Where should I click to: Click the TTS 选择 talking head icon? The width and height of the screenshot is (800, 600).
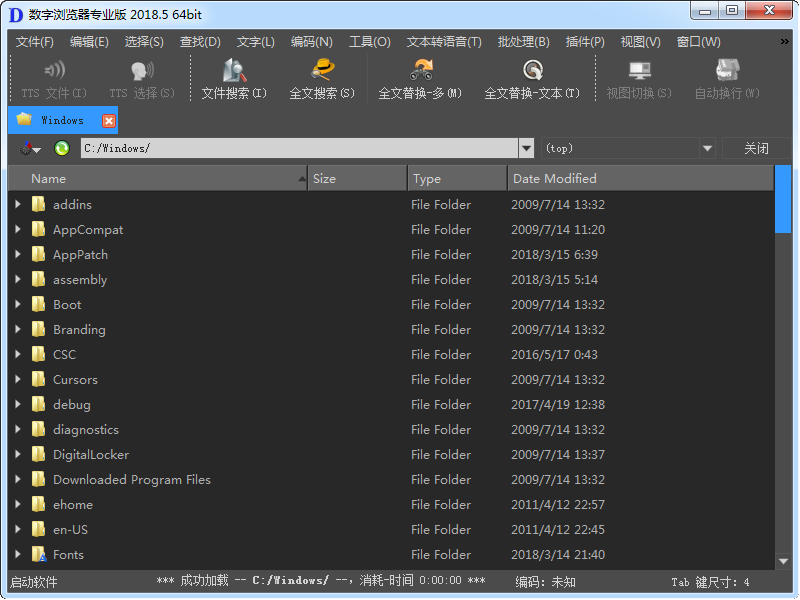click(142, 70)
